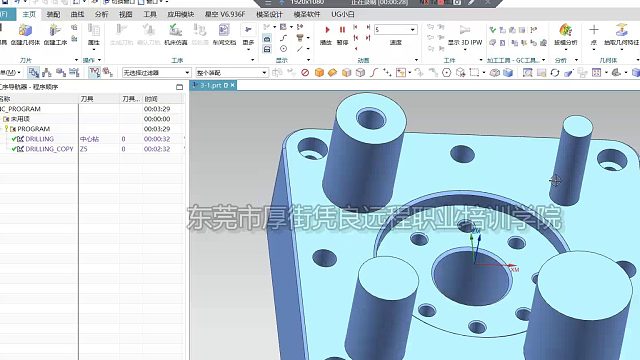Step animation to next operation icon
The image size is (640, 360).
[368, 27]
